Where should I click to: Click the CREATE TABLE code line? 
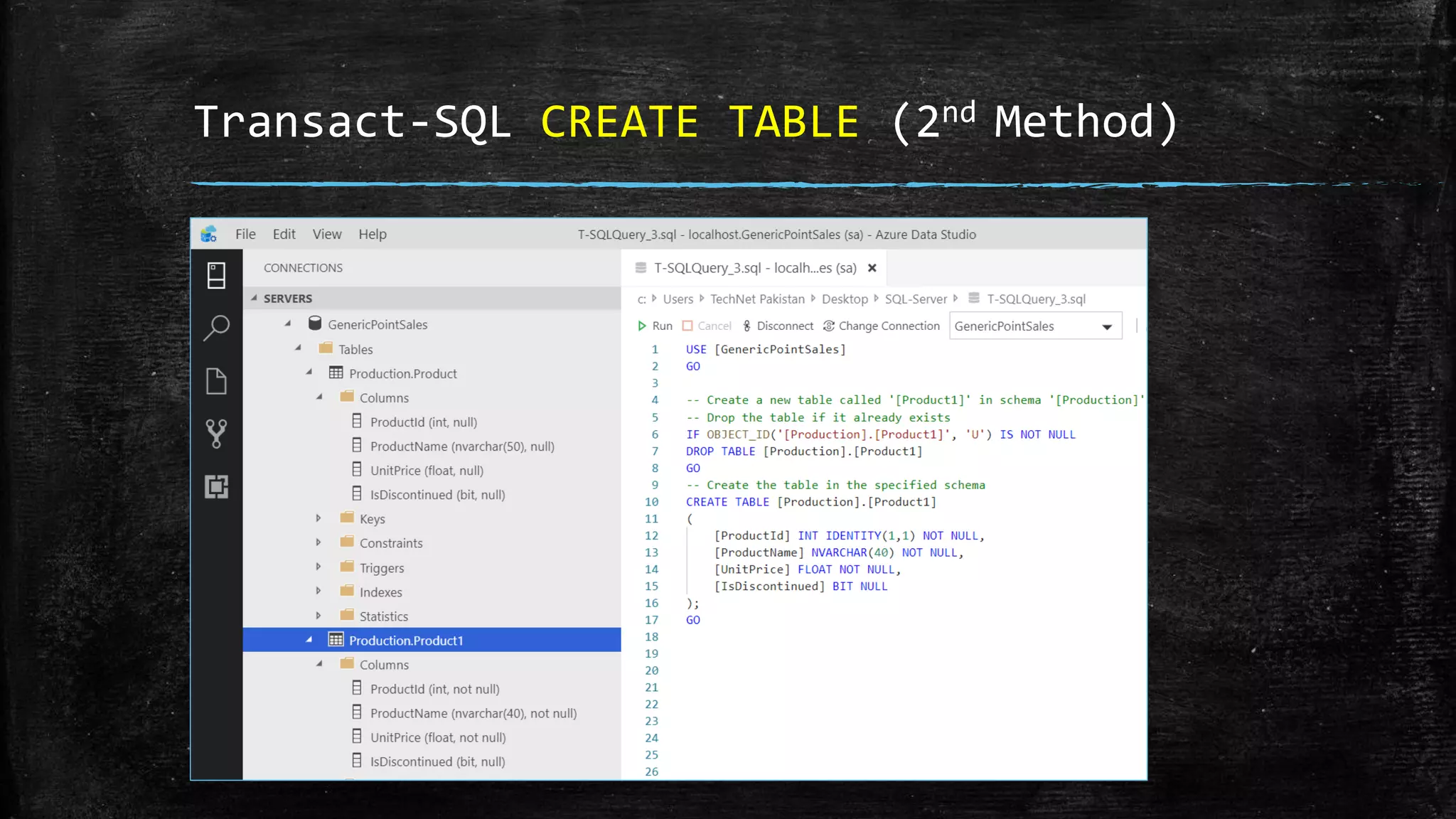click(811, 502)
